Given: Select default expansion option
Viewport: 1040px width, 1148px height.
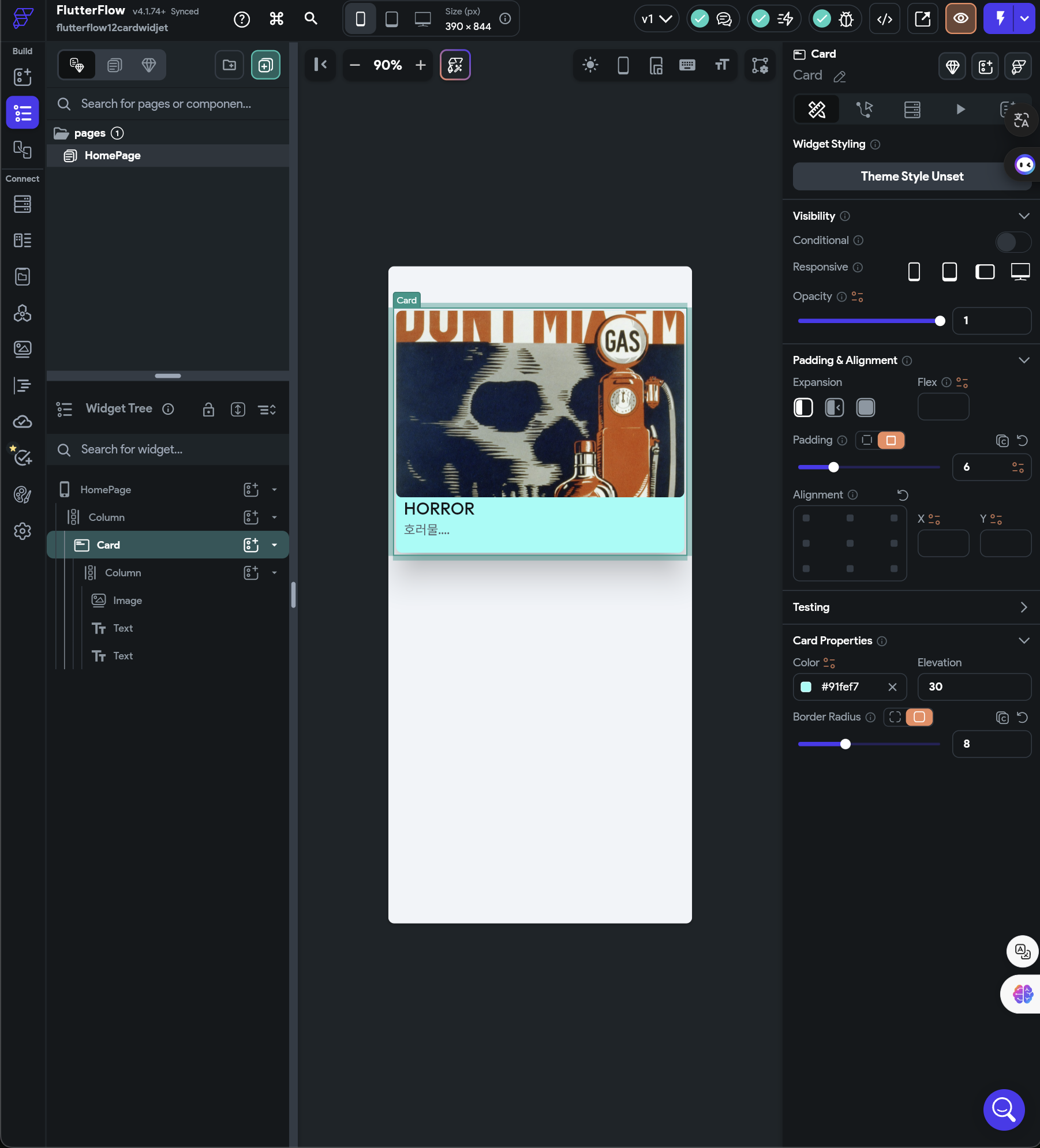Looking at the screenshot, I should tap(803, 408).
